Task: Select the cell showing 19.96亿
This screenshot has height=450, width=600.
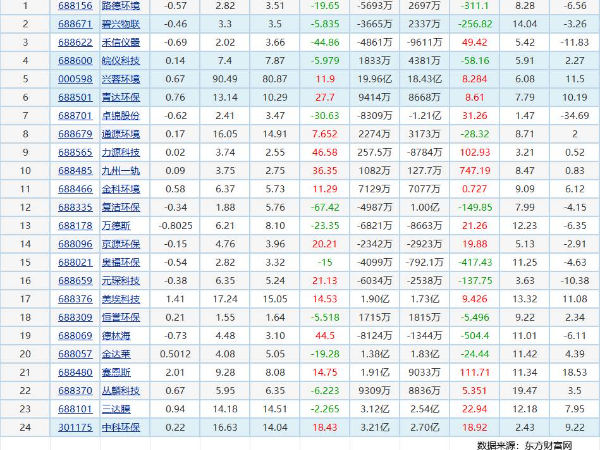Action: (x=375, y=79)
